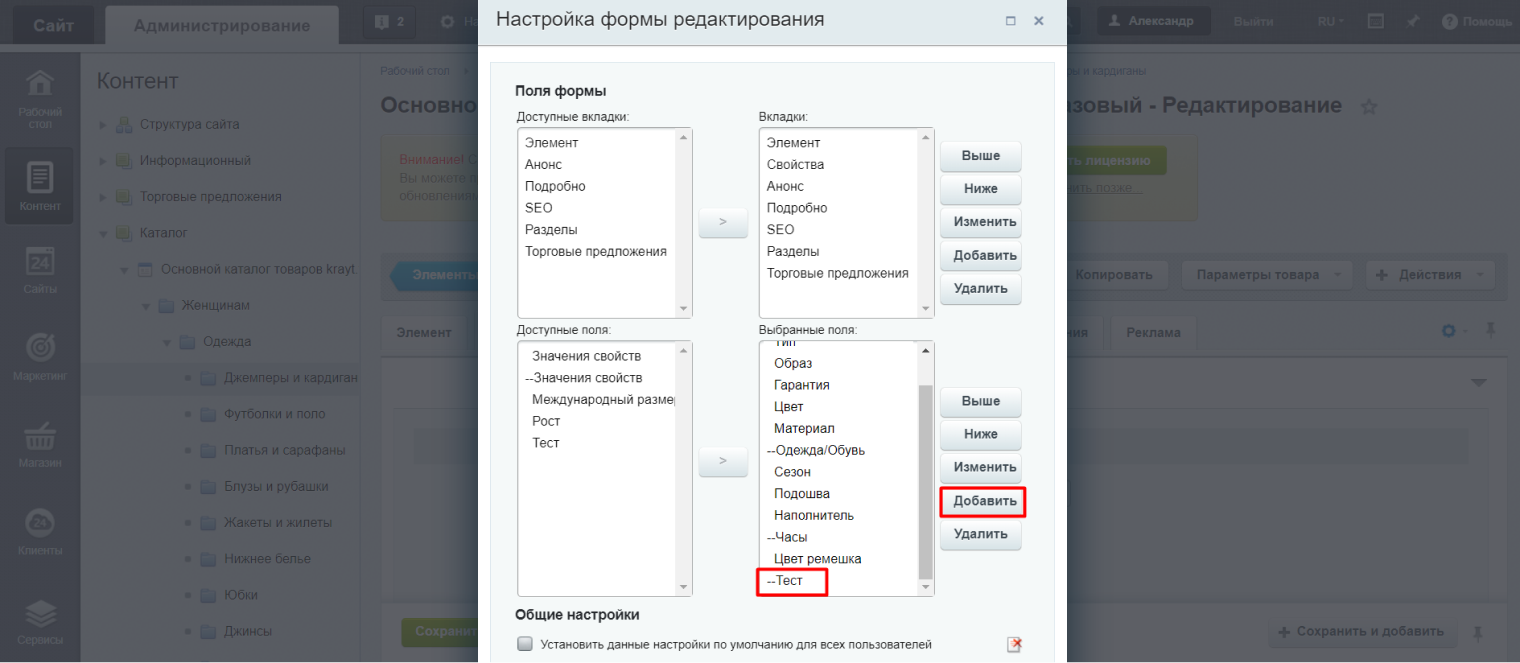Click the Копировать button
Screen dimensions: 1520x663
point(1113,275)
